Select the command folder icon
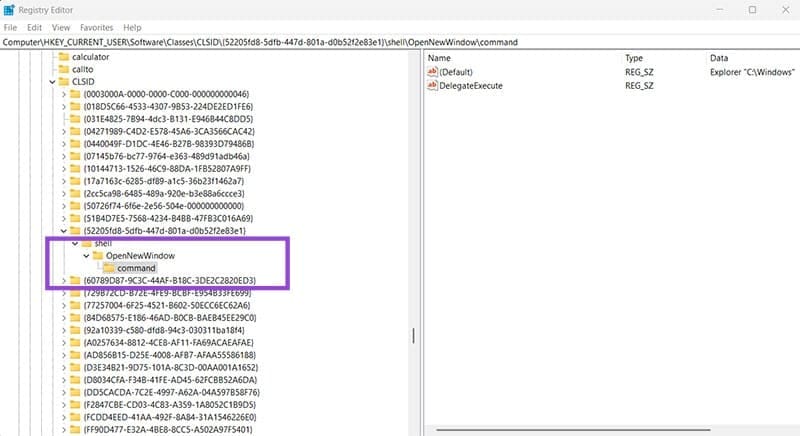 (x=107, y=268)
